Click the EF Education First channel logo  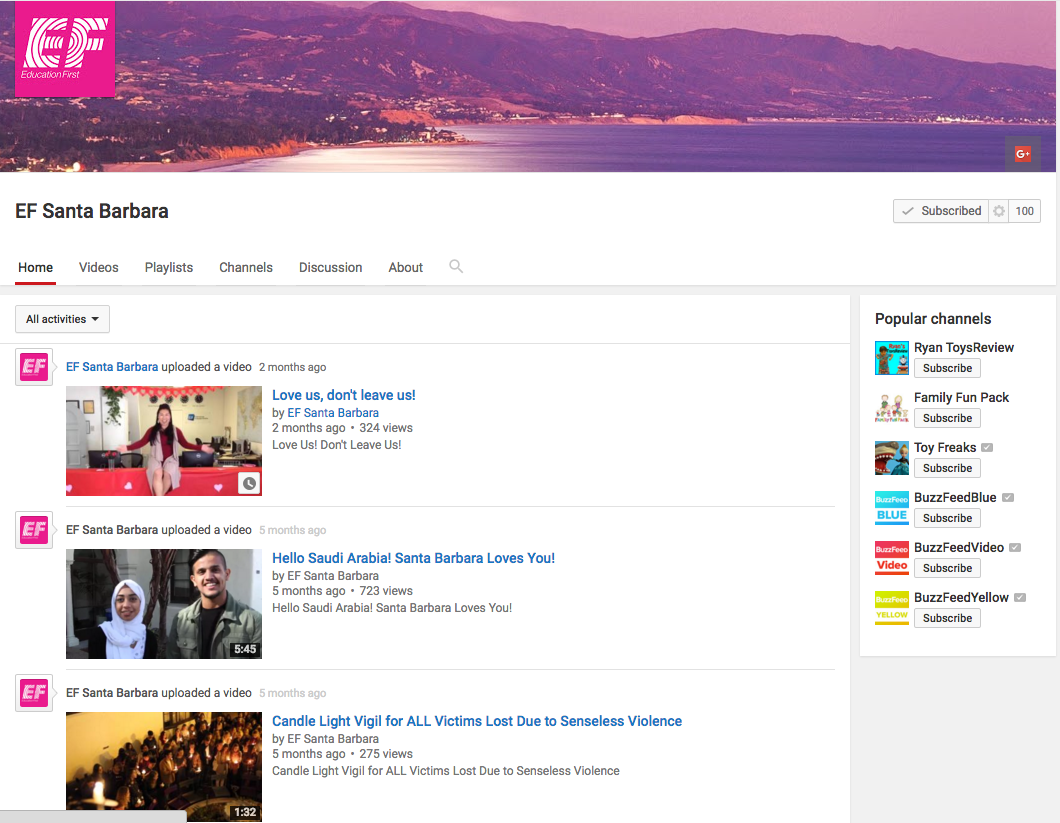point(65,49)
